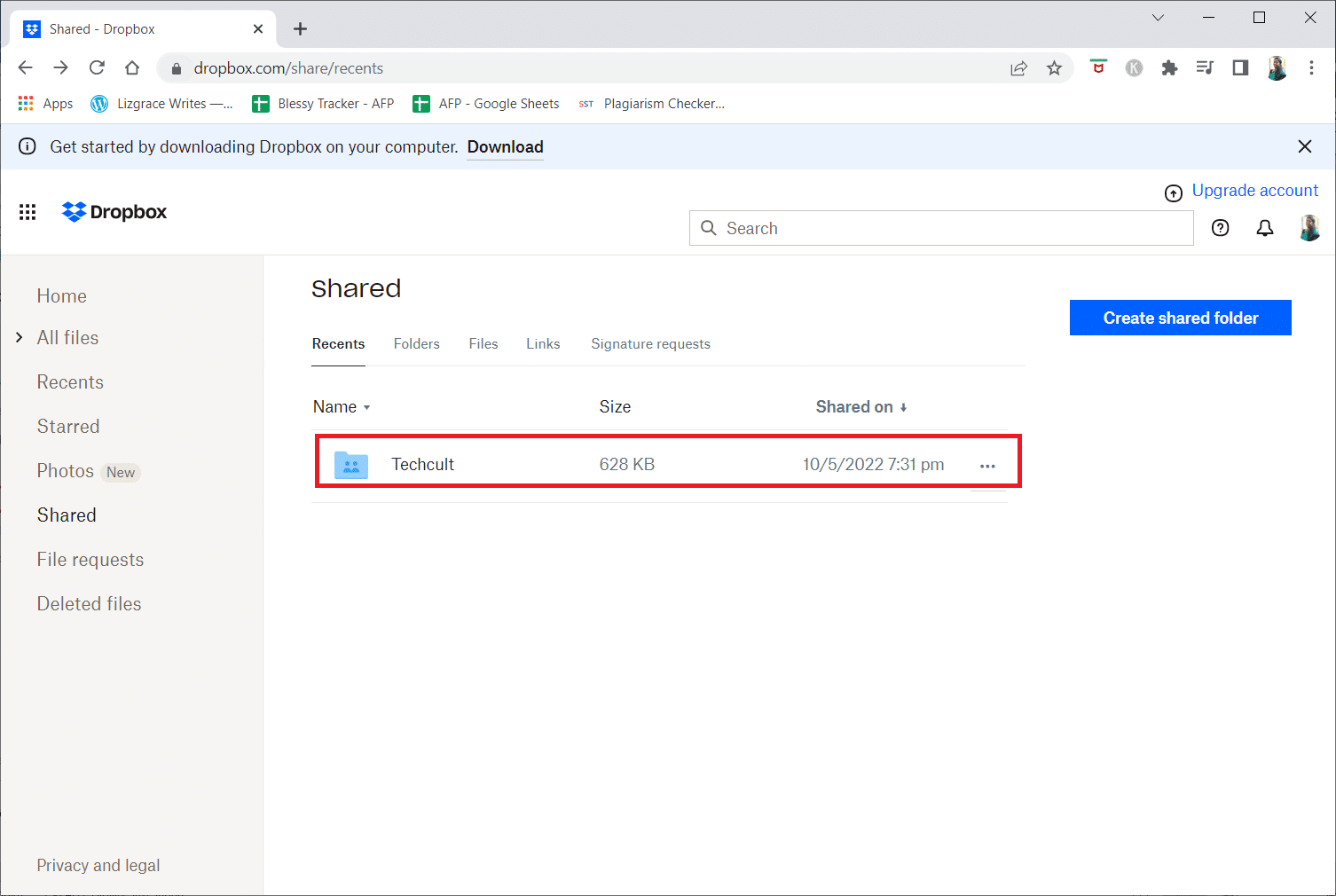Image resolution: width=1336 pixels, height=896 pixels.
Task: Click the red shield extension icon
Action: [x=1098, y=67]
